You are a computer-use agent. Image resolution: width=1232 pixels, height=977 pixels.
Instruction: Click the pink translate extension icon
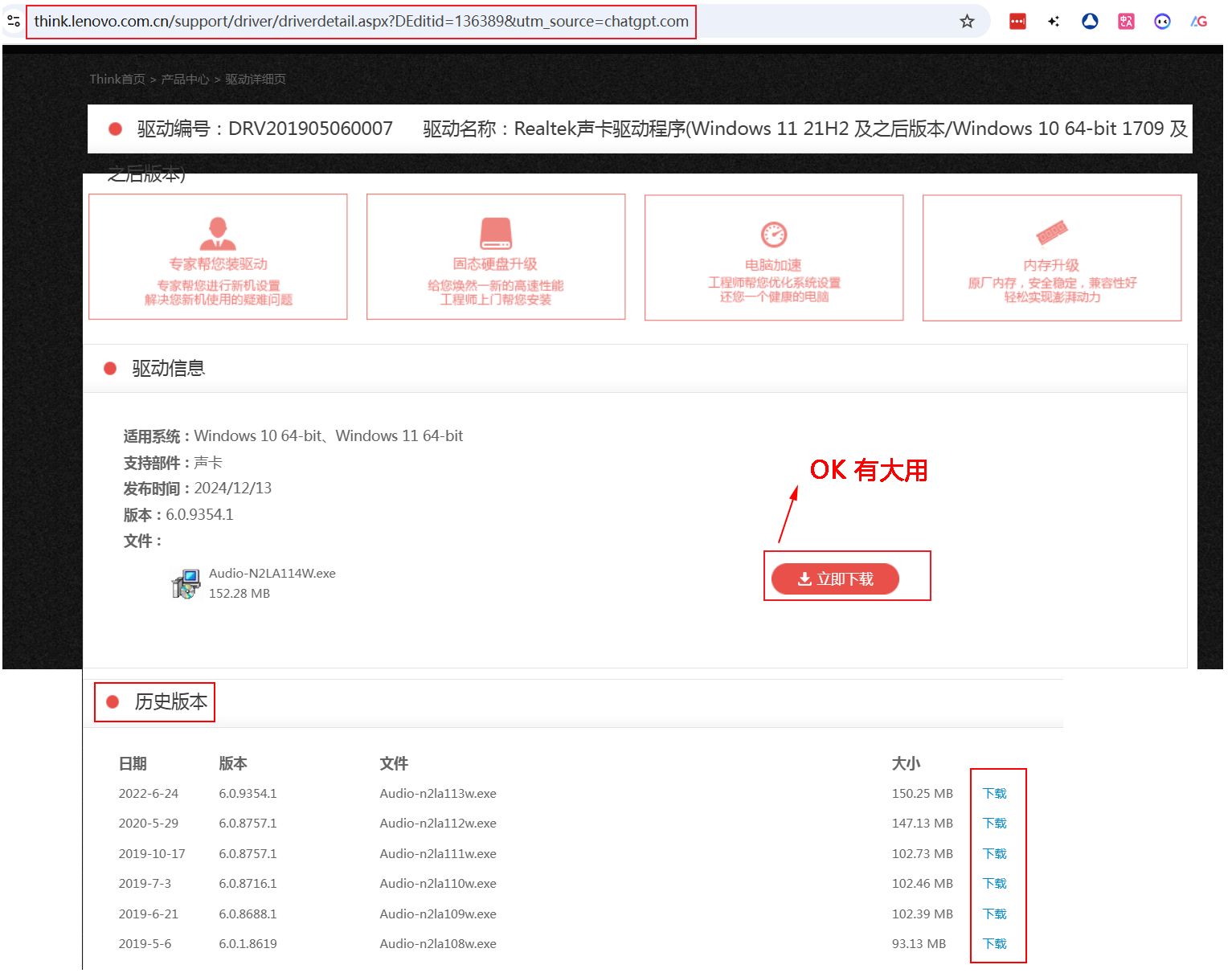tap(1126, 22)
